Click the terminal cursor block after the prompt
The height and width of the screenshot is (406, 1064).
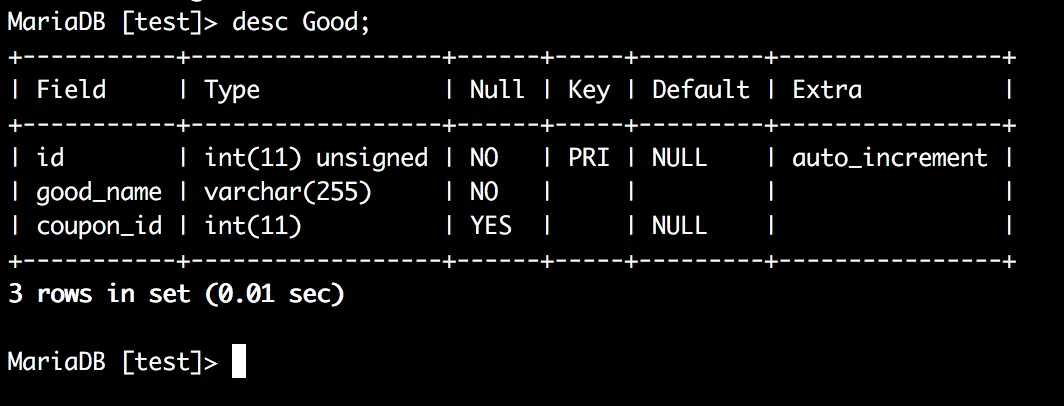[239, 361]
